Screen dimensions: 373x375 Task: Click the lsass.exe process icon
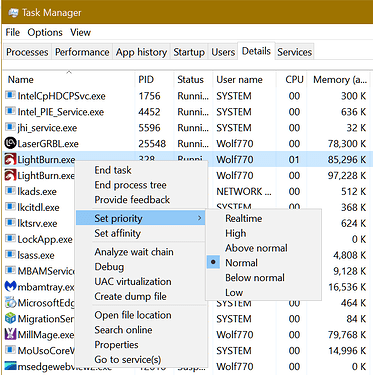coord(10,255)
